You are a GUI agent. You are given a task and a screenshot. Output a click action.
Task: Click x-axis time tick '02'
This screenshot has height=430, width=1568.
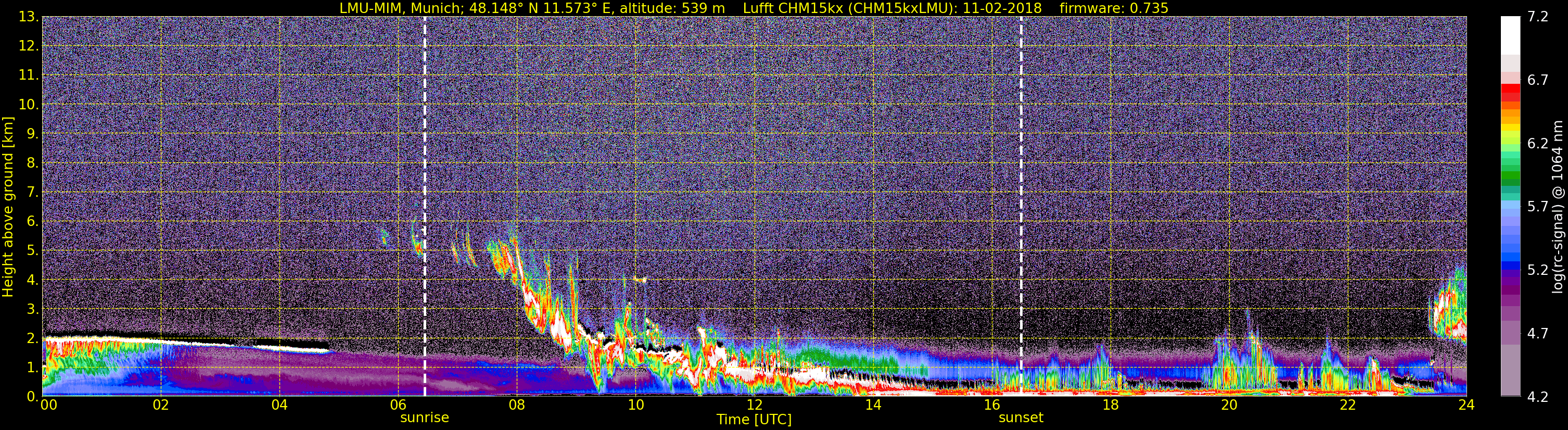(x=161, y=406)
